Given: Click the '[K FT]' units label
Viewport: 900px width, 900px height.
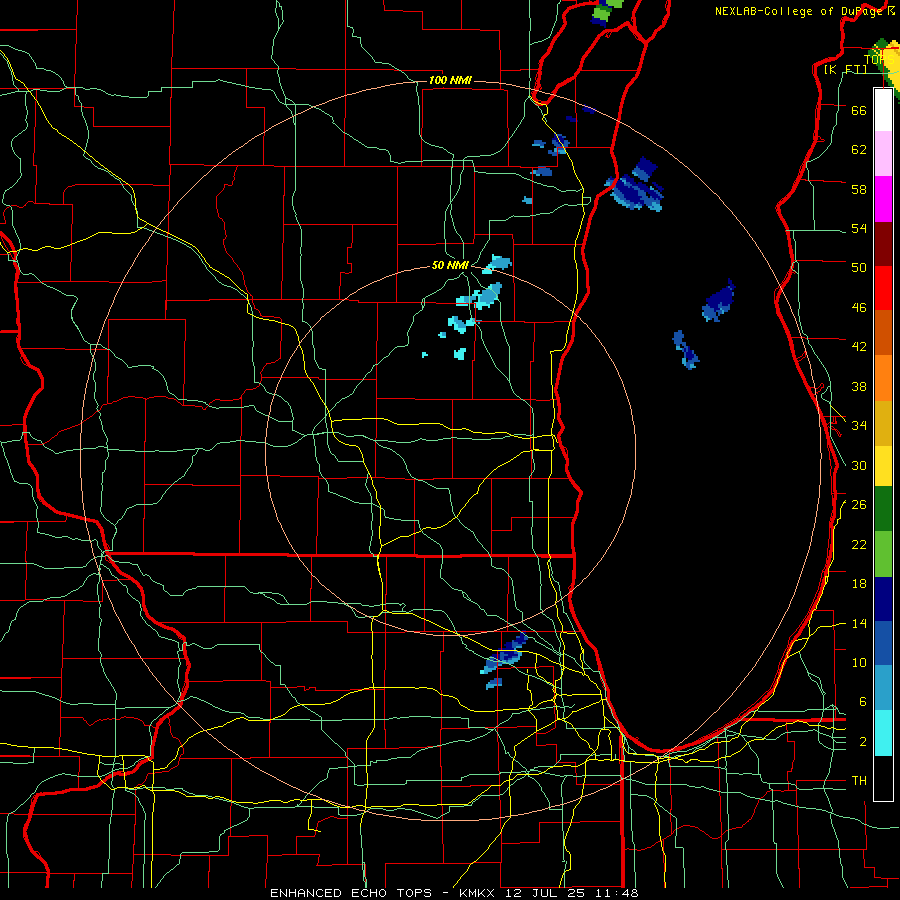Looking at the screenshot, I should tap(845, 69).
